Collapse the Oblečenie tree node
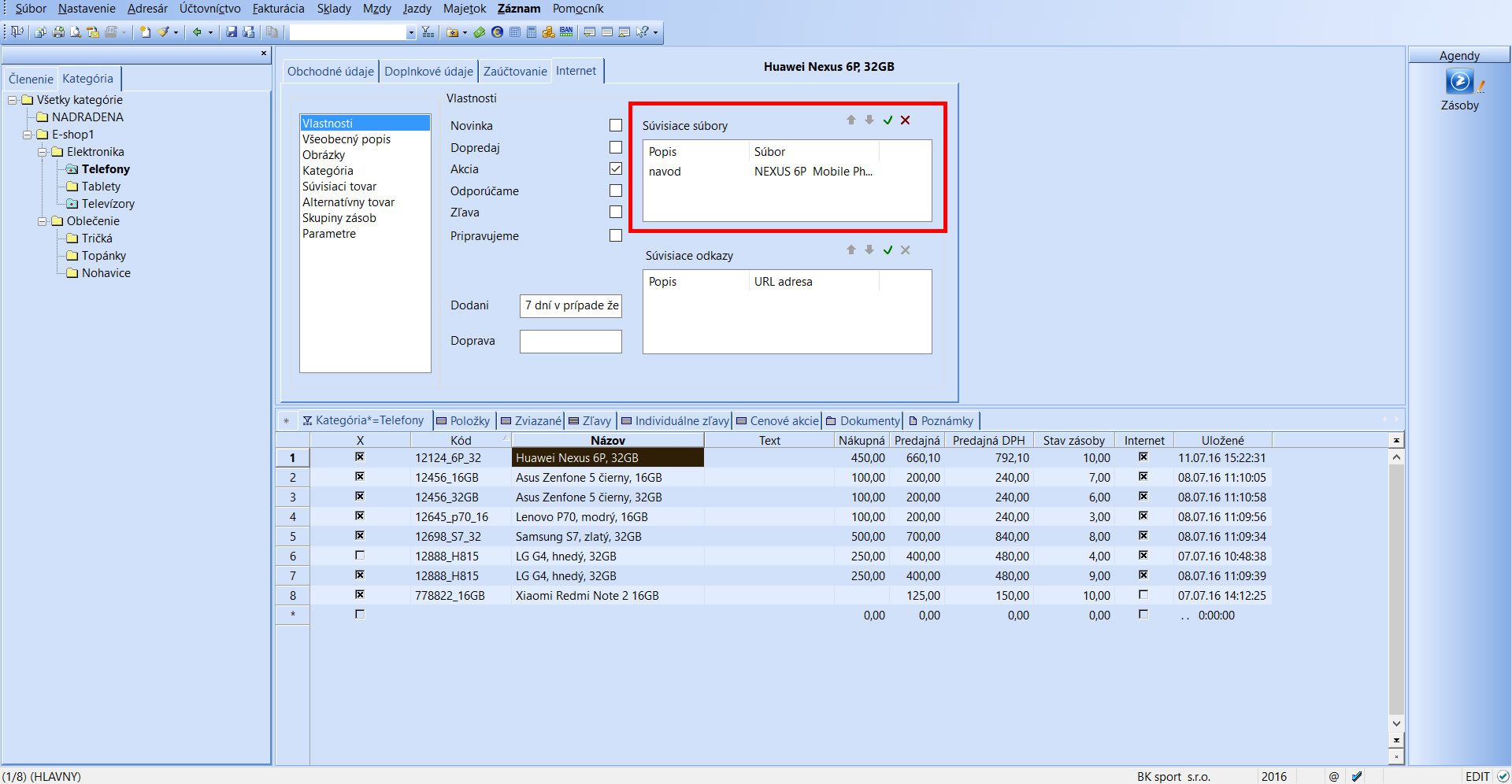Viewport: 1512px width, 784px height. 43,221
